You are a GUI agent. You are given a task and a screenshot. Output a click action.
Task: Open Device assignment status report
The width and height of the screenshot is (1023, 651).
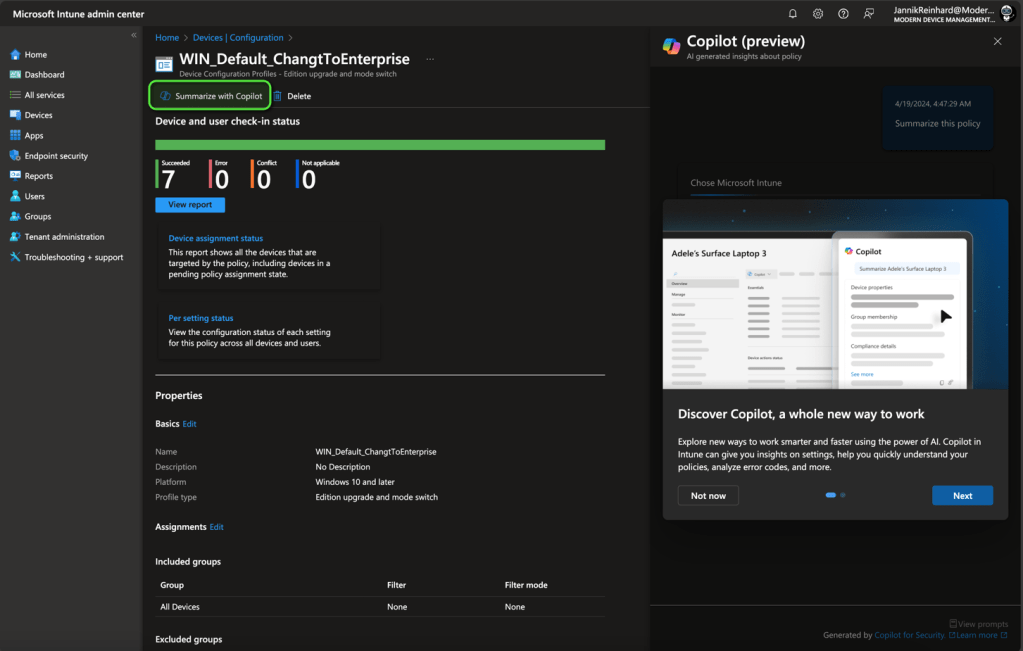216,238
